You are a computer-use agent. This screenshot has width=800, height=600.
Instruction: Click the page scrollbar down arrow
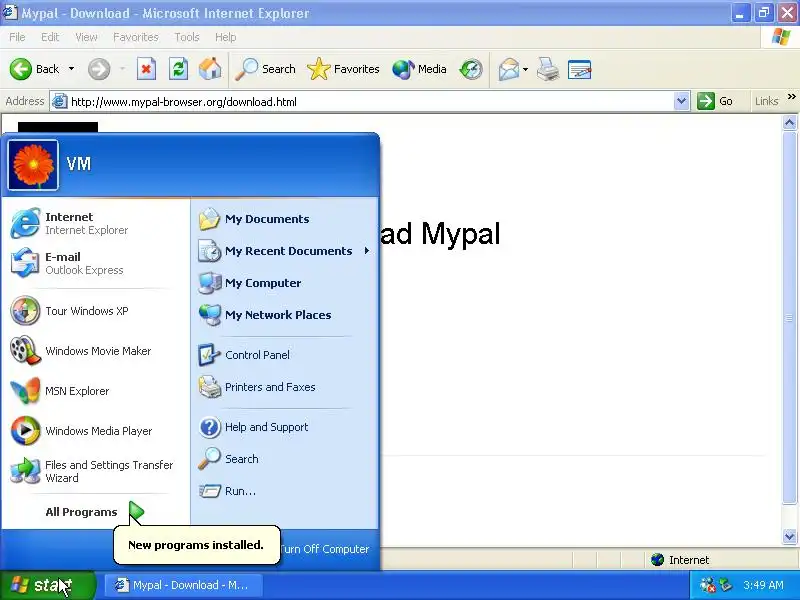[790, 536]
